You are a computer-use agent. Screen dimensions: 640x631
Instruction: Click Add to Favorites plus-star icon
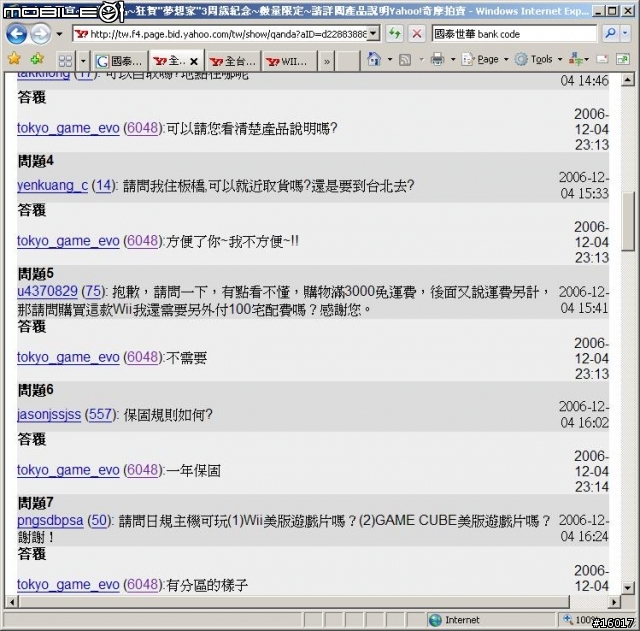(37, 59)
